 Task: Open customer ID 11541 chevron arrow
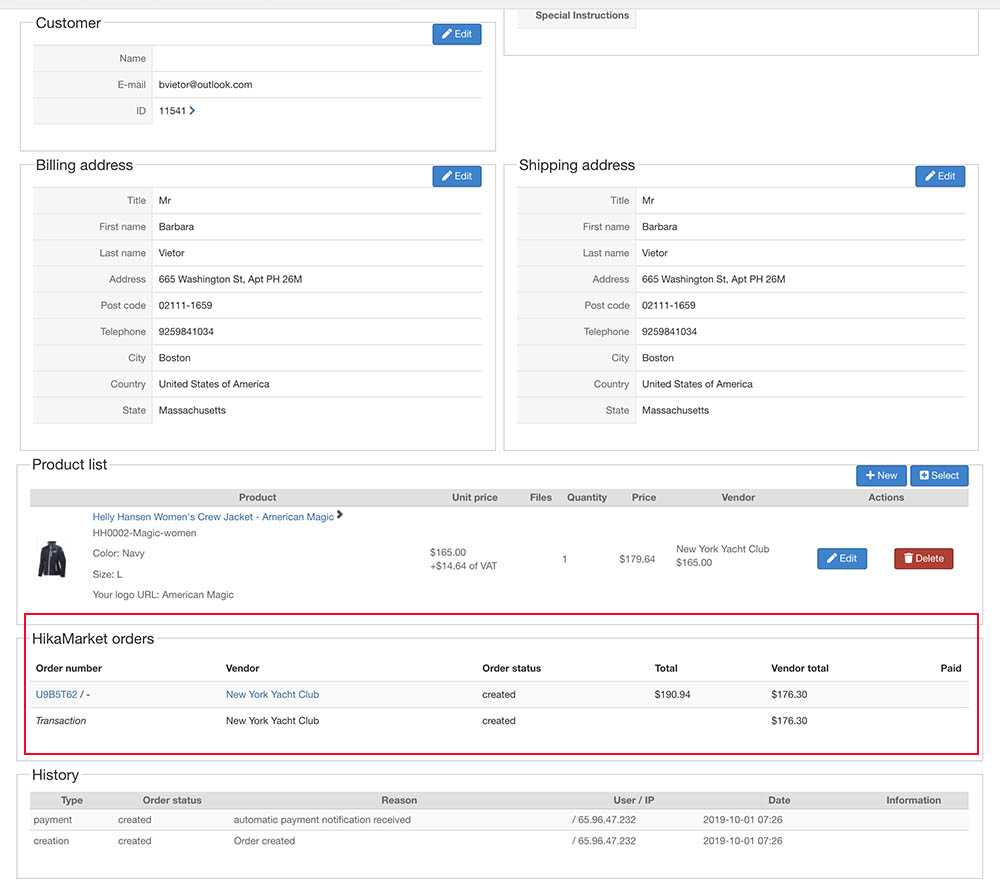point(192,111)
